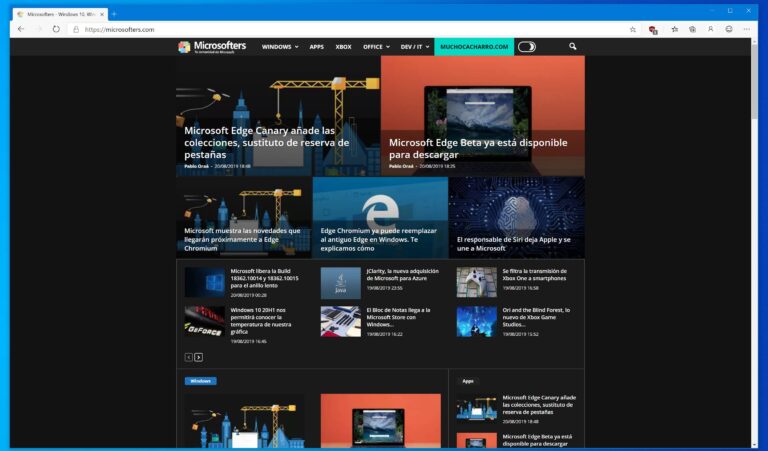Click the Windows logo article thumbnail
768x451 pixels.
(205, 282)
